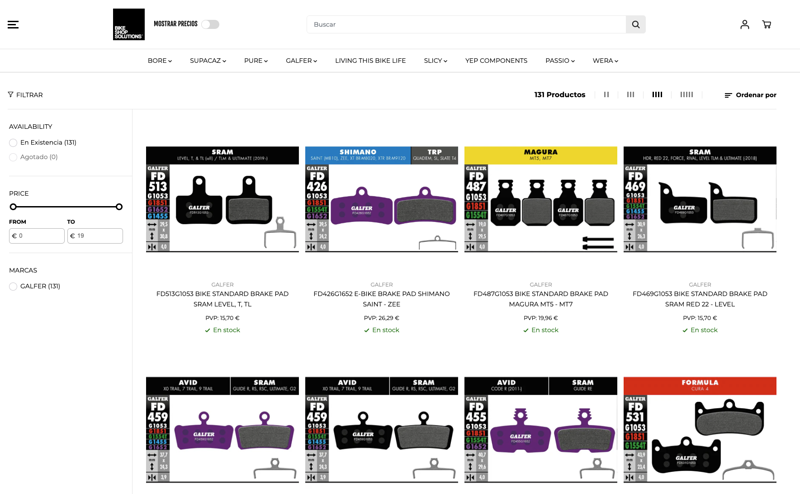This screenshot has width=800, height=494.
Task: Expand the PURE menu dropdown
Action: click(256, 60)
